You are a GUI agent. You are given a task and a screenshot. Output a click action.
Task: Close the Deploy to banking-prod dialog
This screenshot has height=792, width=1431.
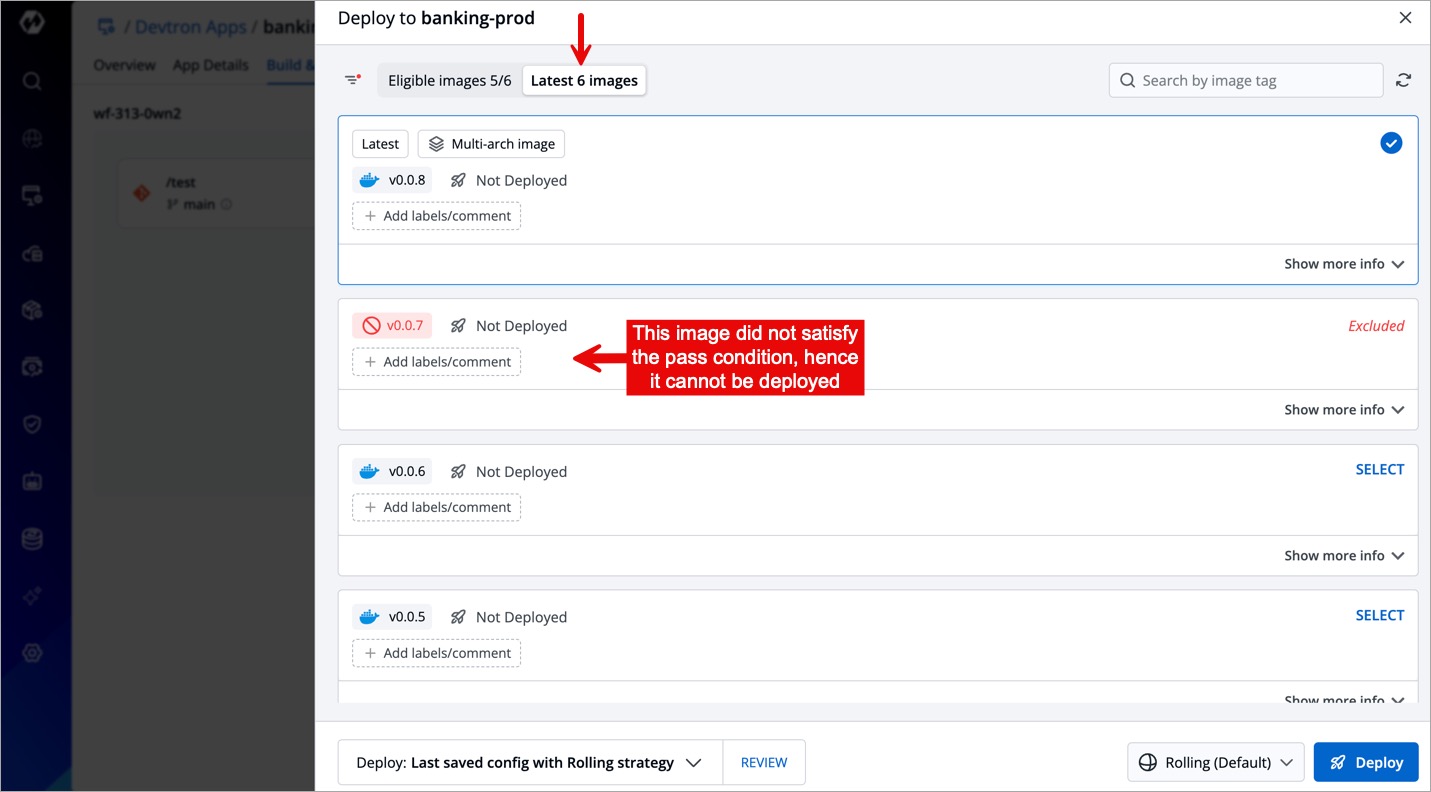pos(1405,18)
